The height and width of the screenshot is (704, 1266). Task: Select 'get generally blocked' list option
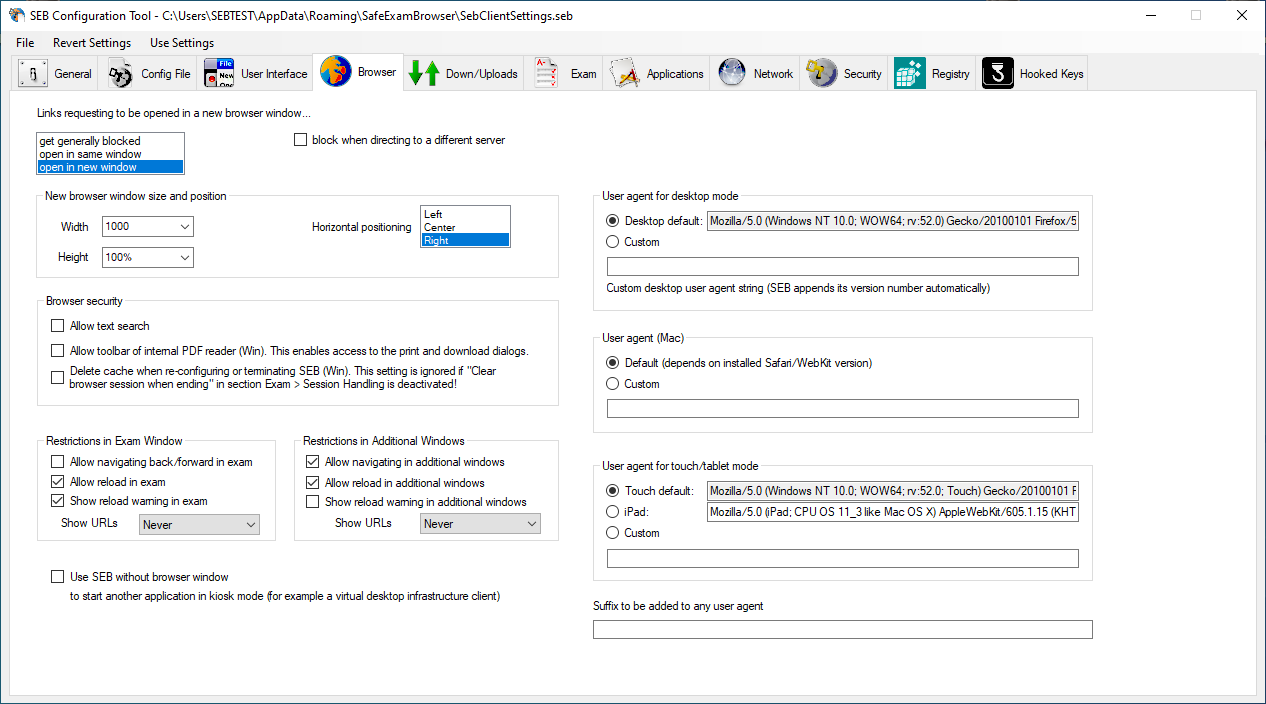111,141
